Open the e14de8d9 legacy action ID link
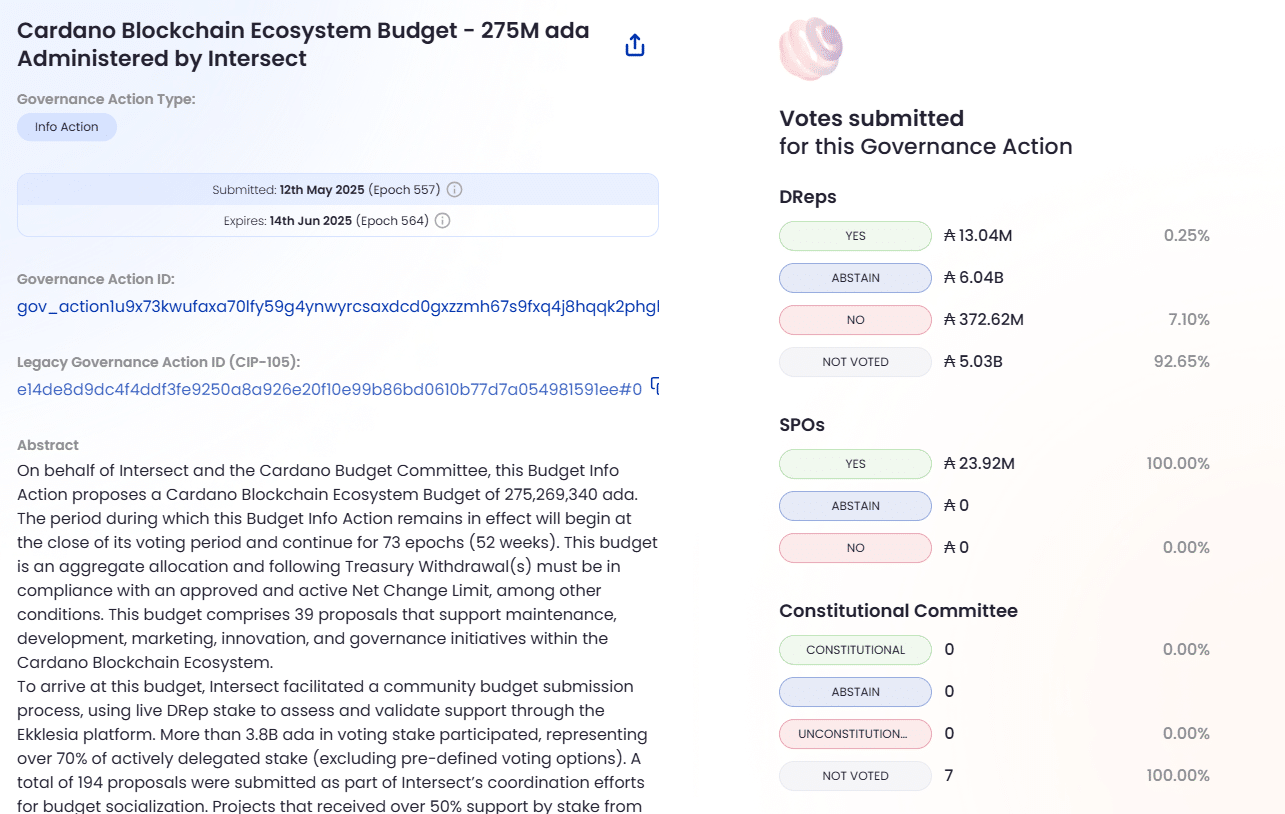Screen dimensions: 1285x814 (x=329, y=390)
